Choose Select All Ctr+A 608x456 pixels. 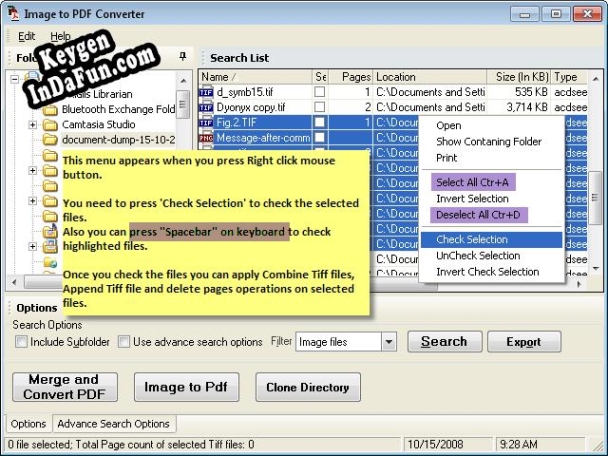473,182
